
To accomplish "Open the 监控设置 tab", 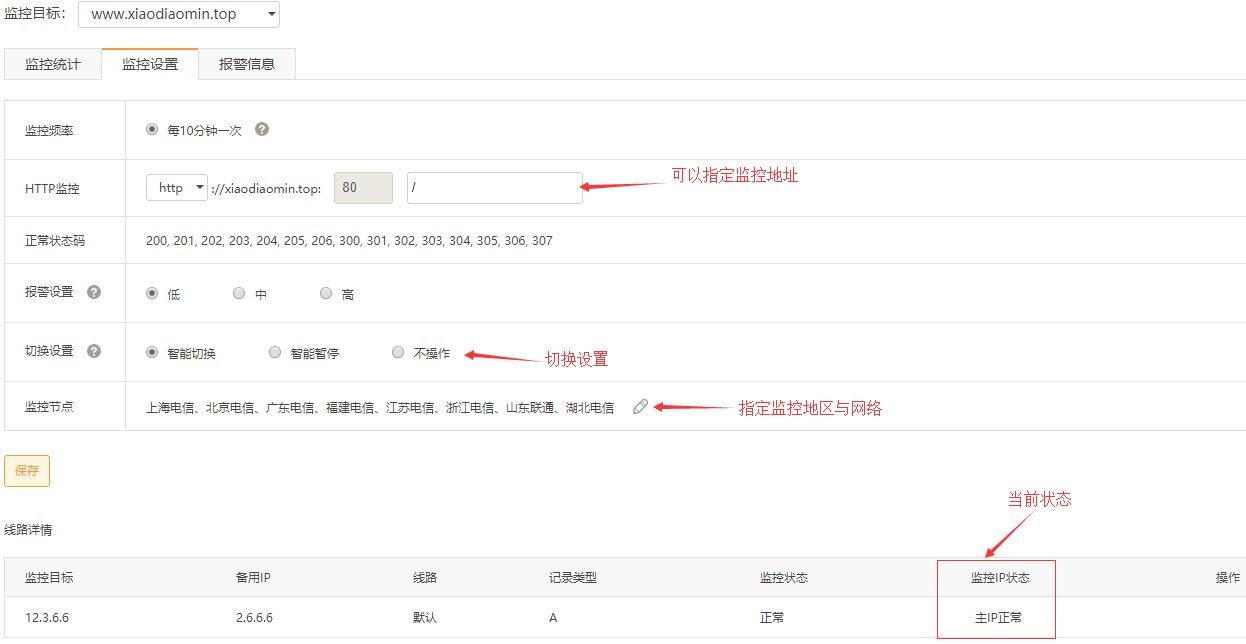I will pos(150,65).
